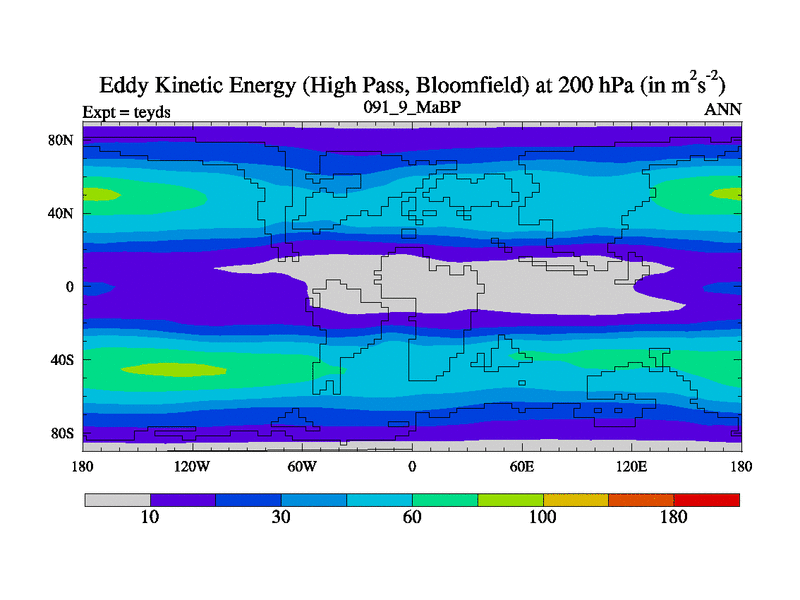Pick the red swatch at colorbar end
800x600 pixels.
[707, 499]
